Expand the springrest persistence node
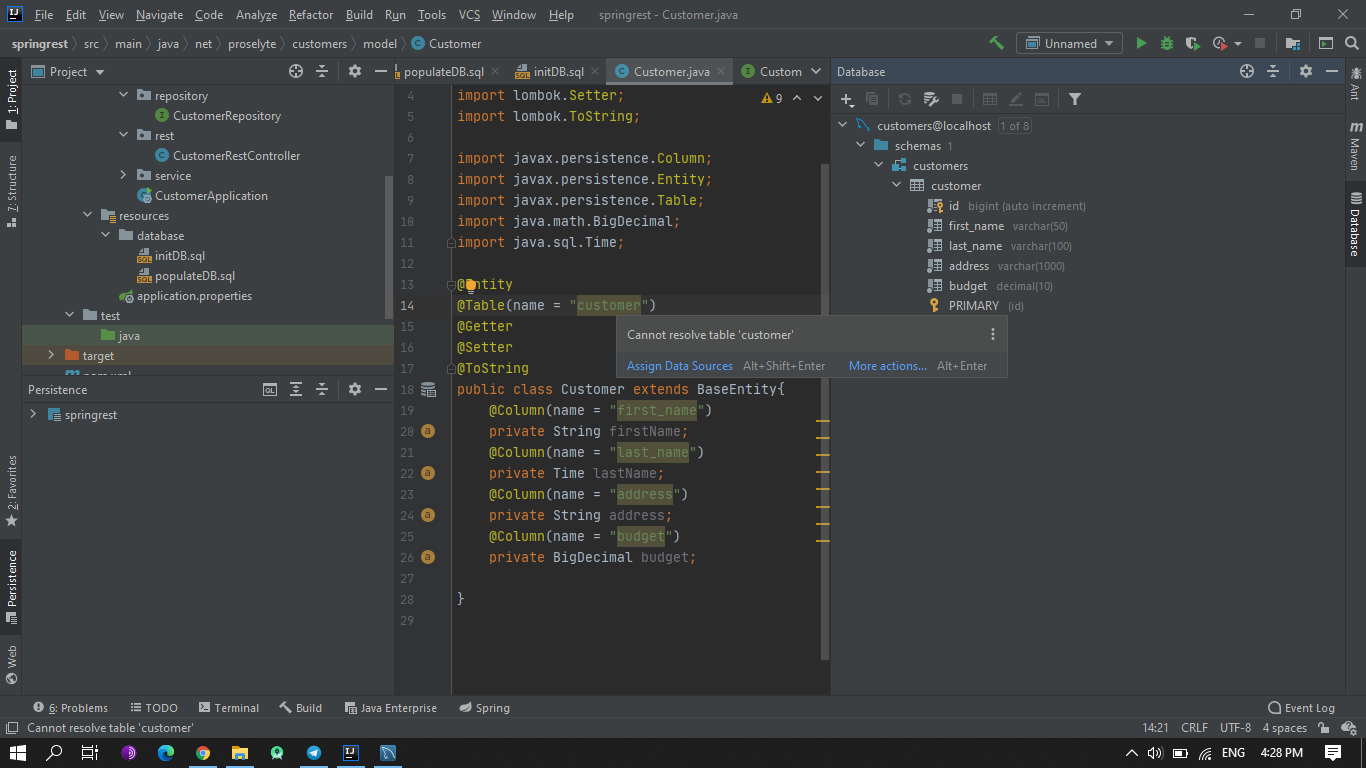 (x=33, y=414)
